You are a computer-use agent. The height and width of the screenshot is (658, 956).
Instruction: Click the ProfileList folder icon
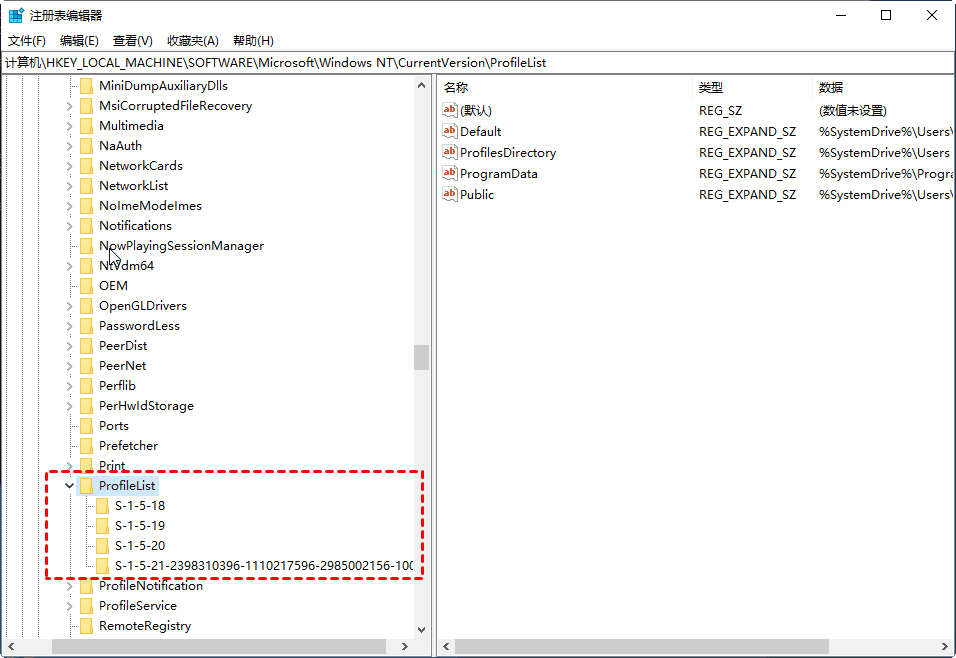tap(86, 485)
